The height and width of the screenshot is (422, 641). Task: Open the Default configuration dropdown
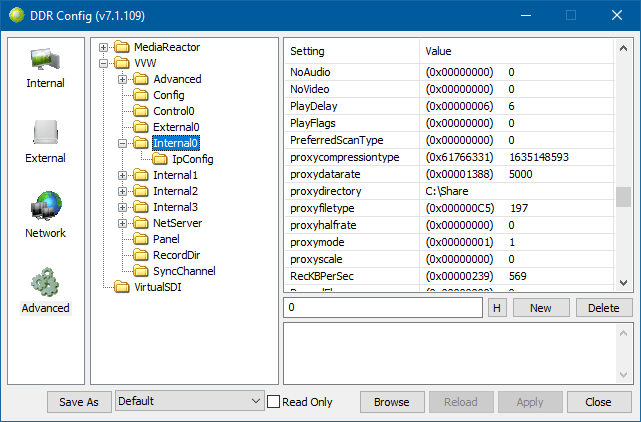pos(189,401)
